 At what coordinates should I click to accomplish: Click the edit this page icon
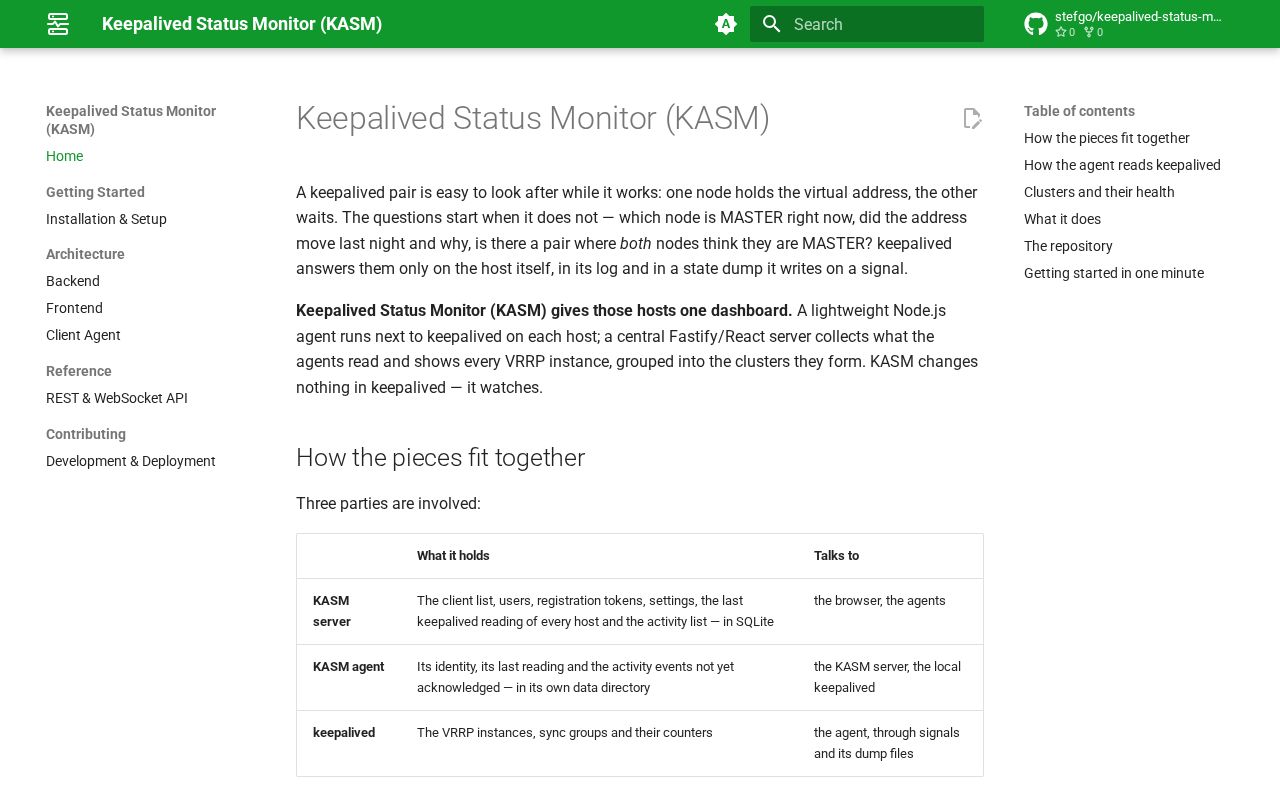coord(972,118)
